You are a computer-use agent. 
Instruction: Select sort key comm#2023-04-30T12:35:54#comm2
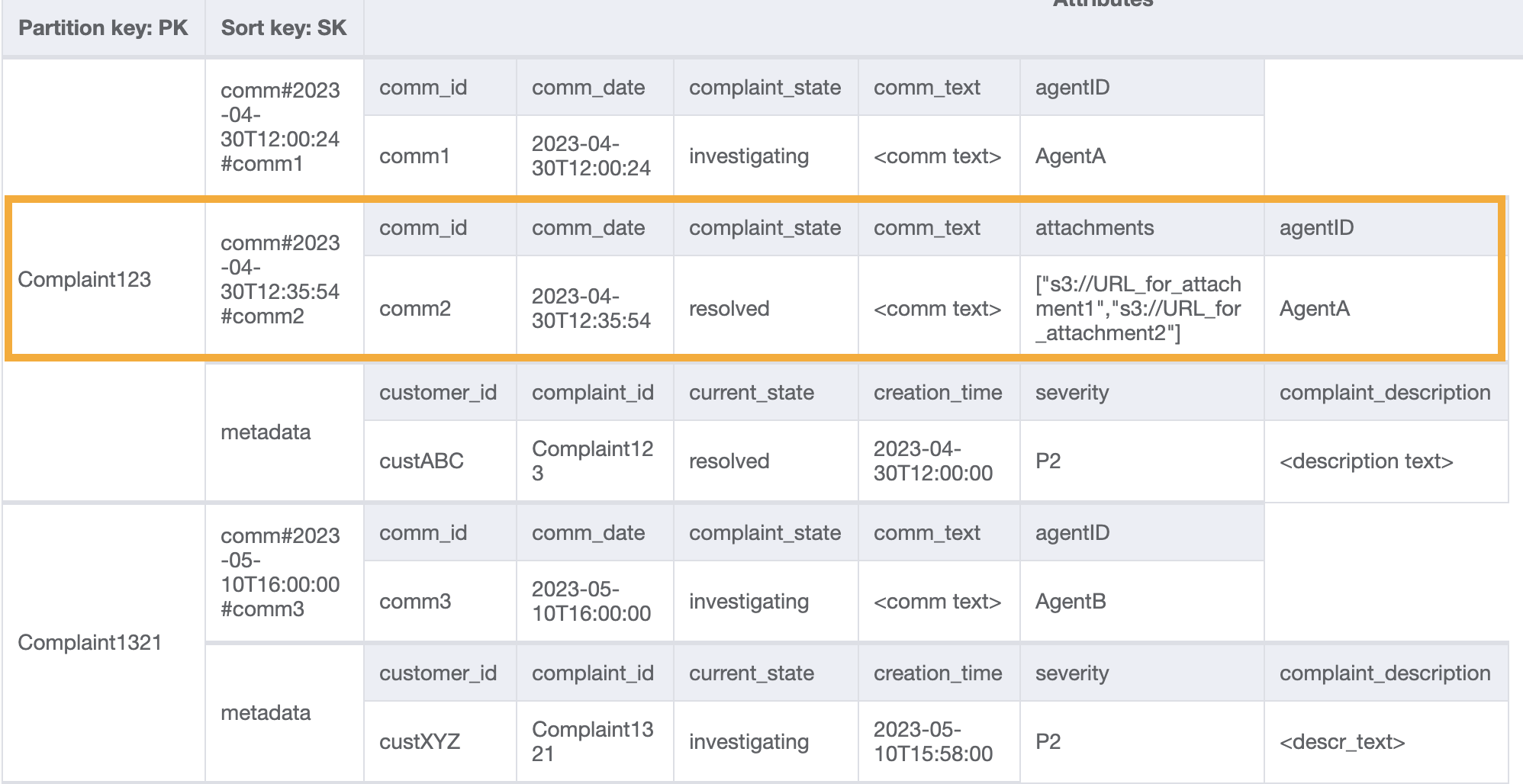[x=280, y=280]
